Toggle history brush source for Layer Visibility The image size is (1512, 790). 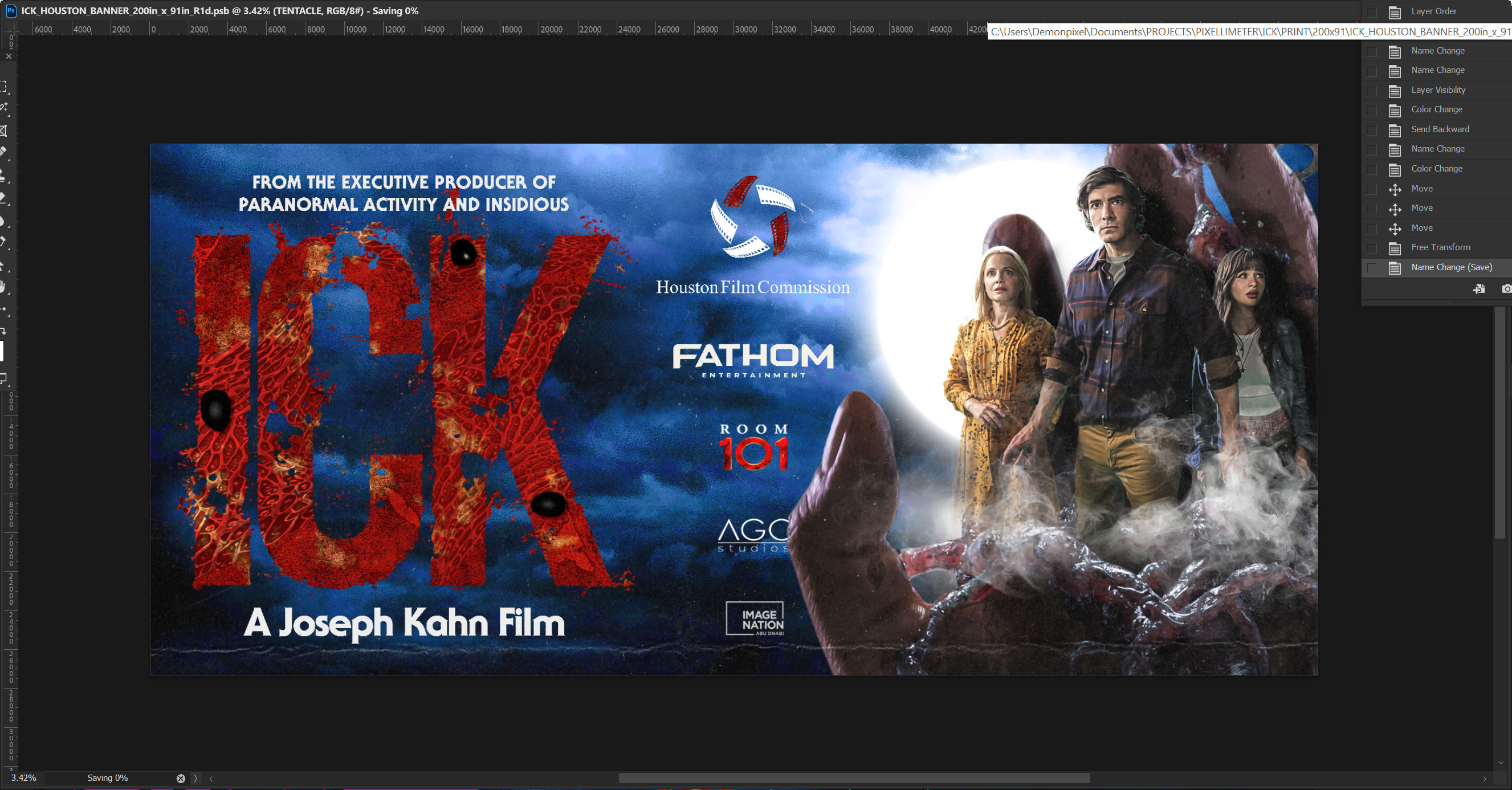pyautogui.click(x=1372, y=91)
